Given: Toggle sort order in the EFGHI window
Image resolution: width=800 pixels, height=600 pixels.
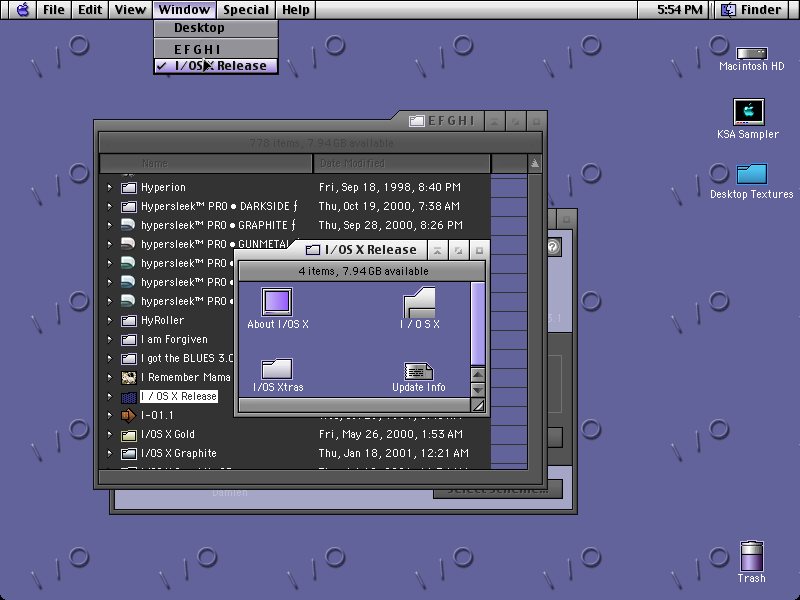Looking at the screenshot, I should 534,163.
